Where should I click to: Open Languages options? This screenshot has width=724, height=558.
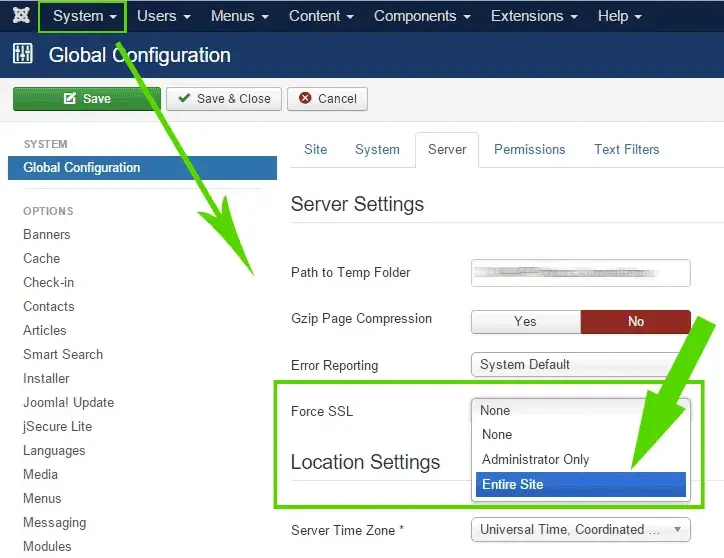coord(54,451)
